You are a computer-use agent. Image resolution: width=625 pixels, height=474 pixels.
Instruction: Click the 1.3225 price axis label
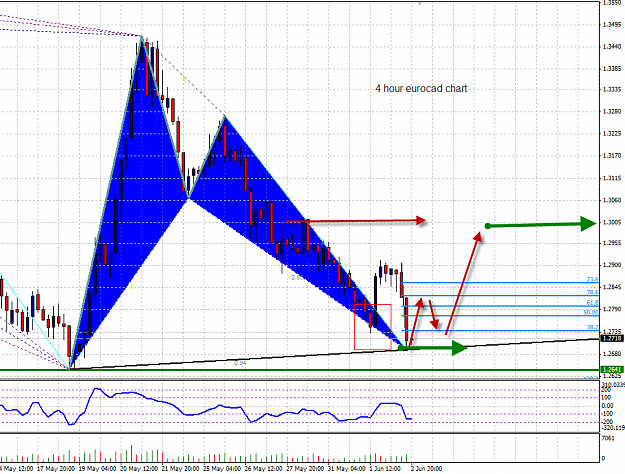tap(612, 134)
